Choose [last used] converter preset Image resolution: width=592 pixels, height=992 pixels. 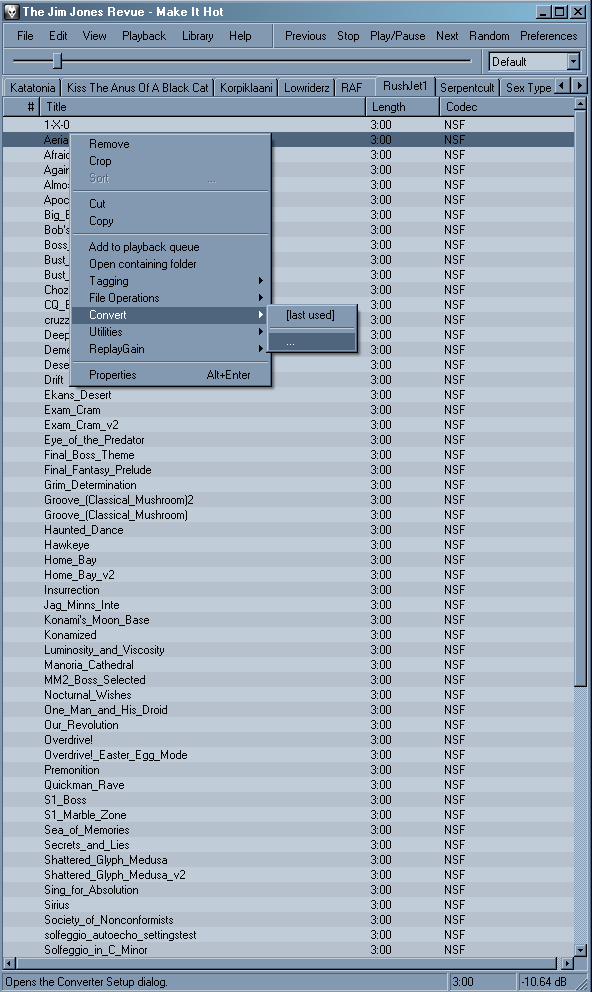(312, 315)
